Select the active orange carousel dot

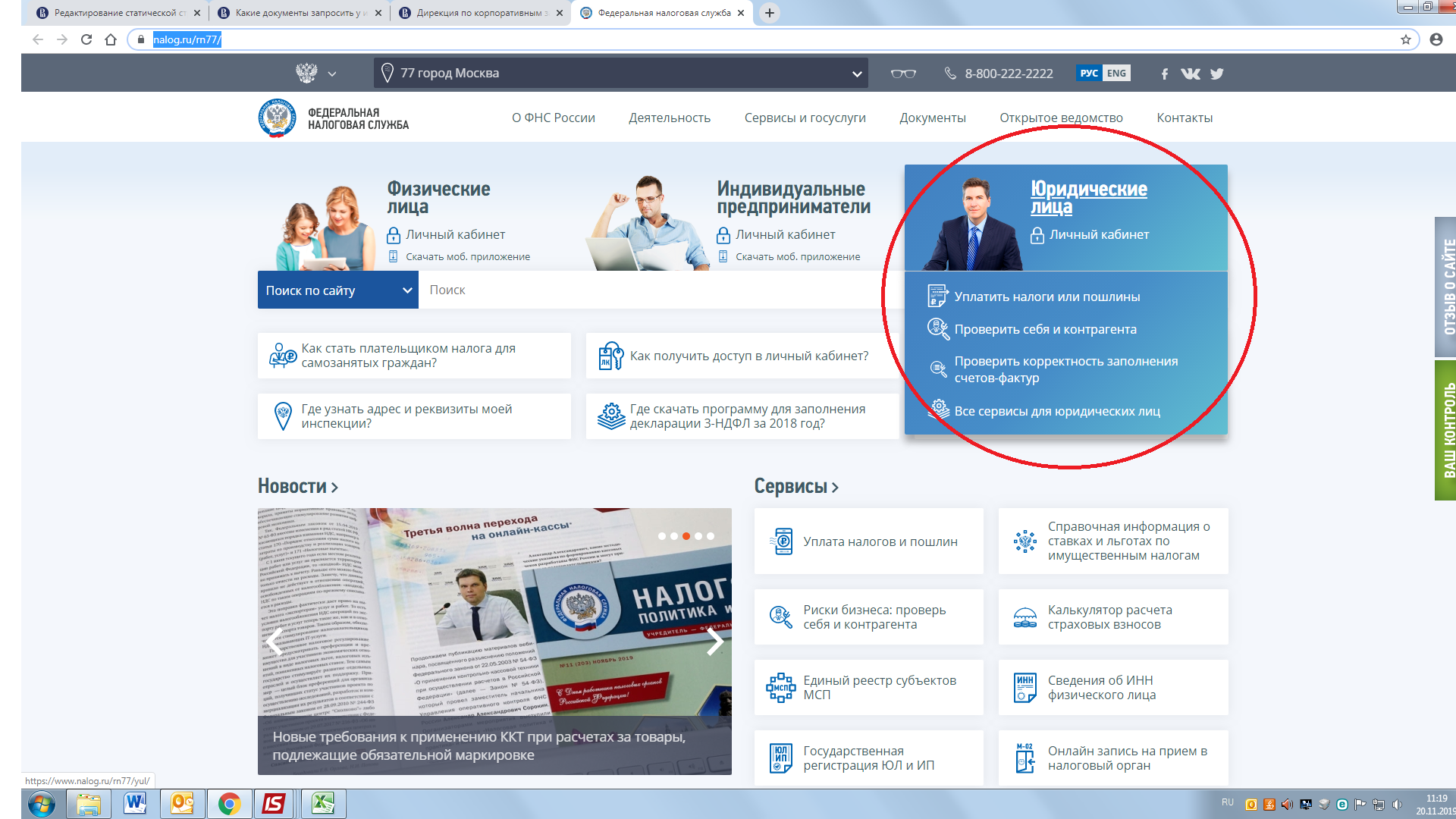(x=686, y=536)
